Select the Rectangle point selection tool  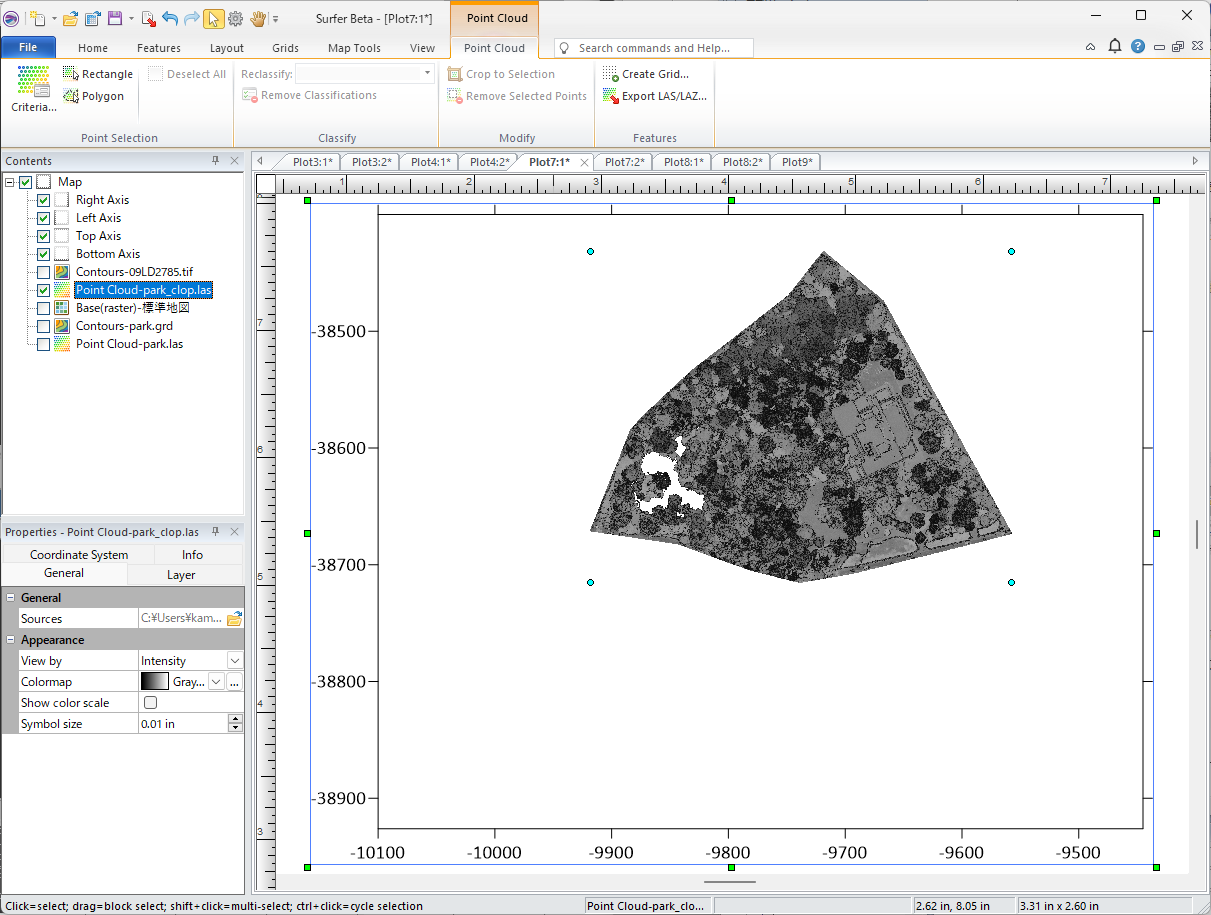pos(97,74)
